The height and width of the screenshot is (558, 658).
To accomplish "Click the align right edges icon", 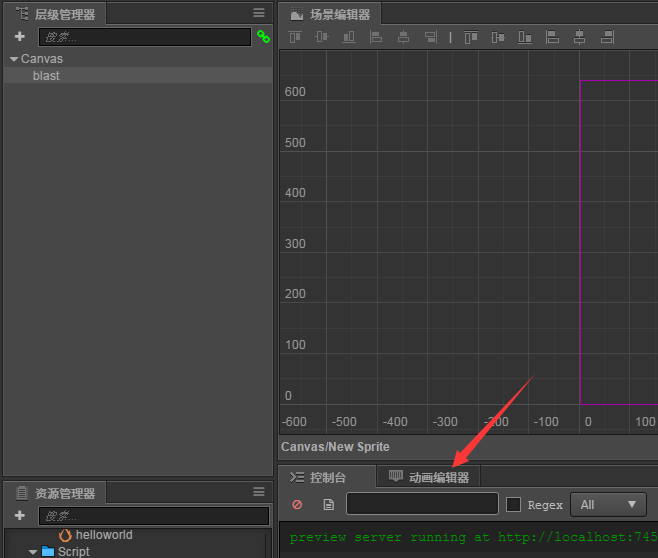I will coord(431,37).
